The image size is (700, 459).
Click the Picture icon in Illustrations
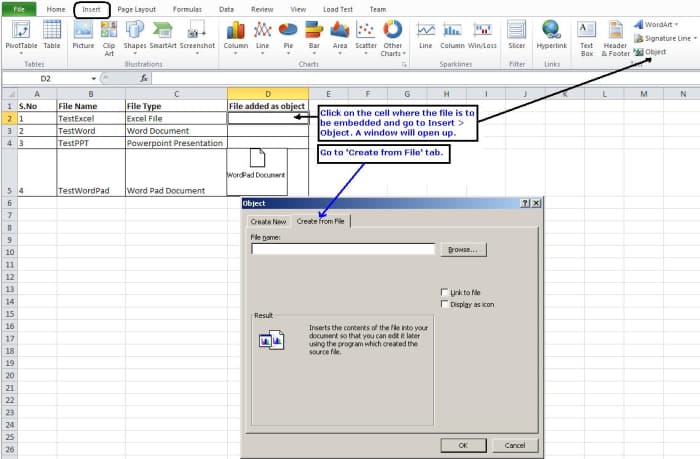coord(83,34)
